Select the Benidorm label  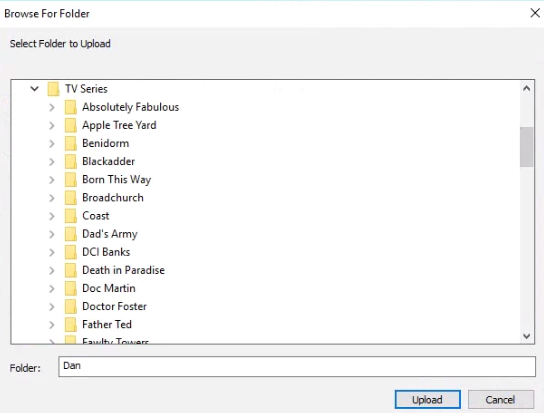tap(105, 143)
